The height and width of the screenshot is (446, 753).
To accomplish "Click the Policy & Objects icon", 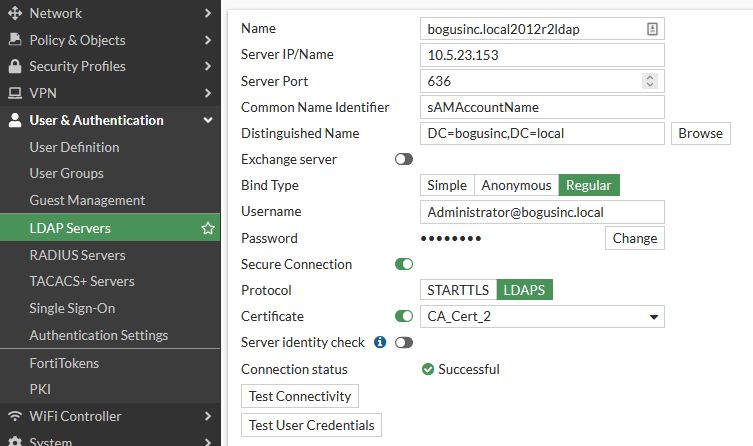I will [x=14, y=40].
